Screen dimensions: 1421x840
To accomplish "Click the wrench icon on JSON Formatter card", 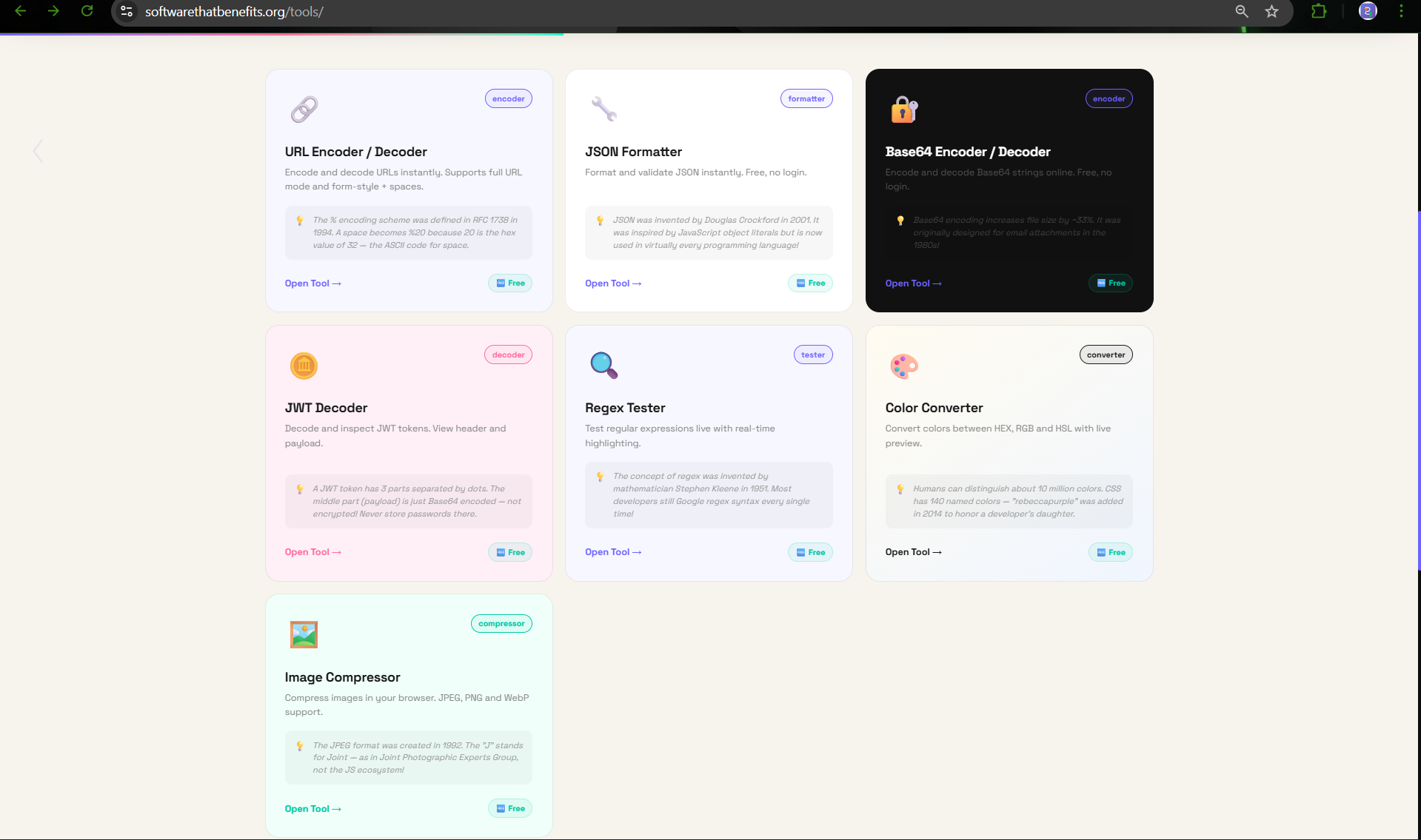I will coord(604,108).
